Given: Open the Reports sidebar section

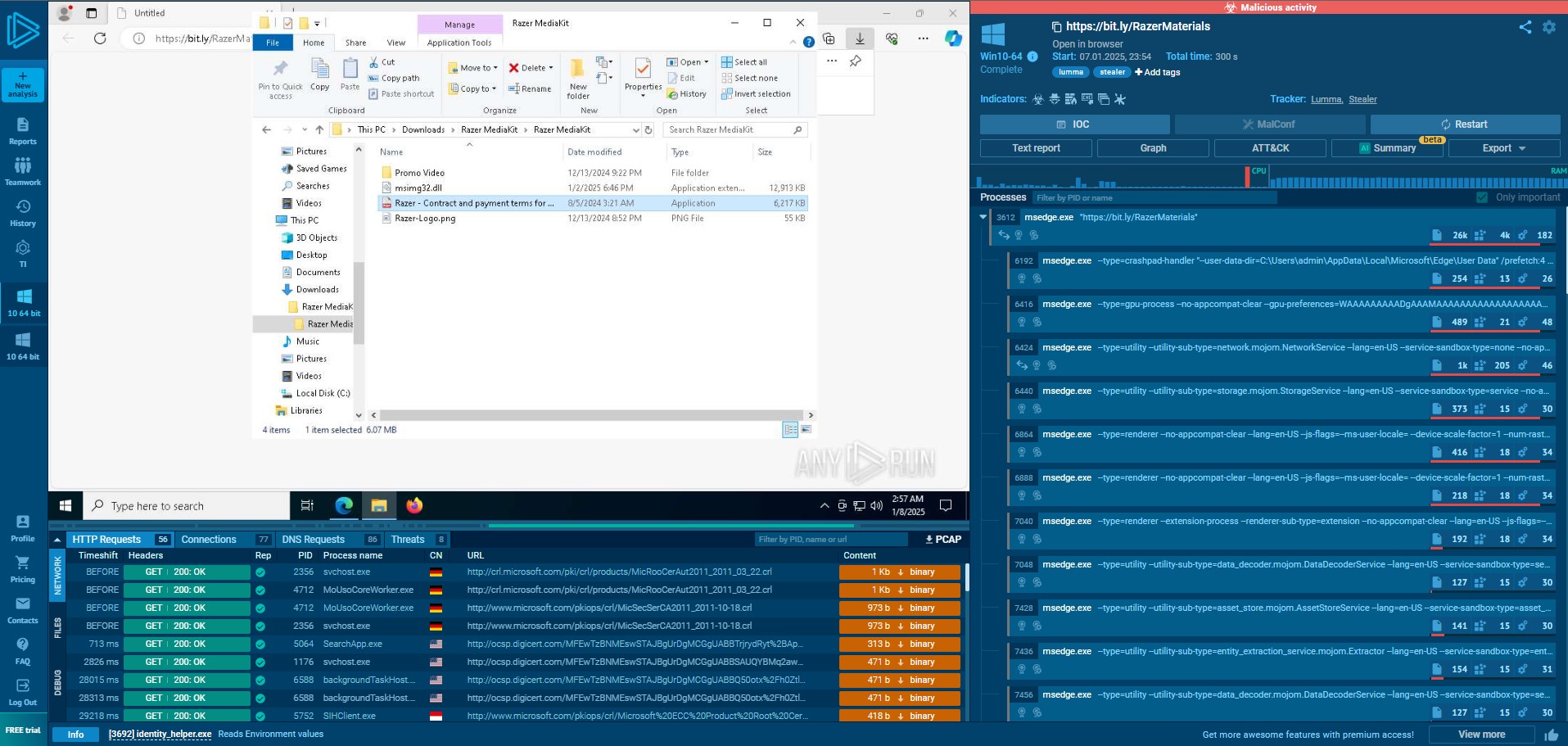Looking at the screenshot, I should tap(23, 131).
